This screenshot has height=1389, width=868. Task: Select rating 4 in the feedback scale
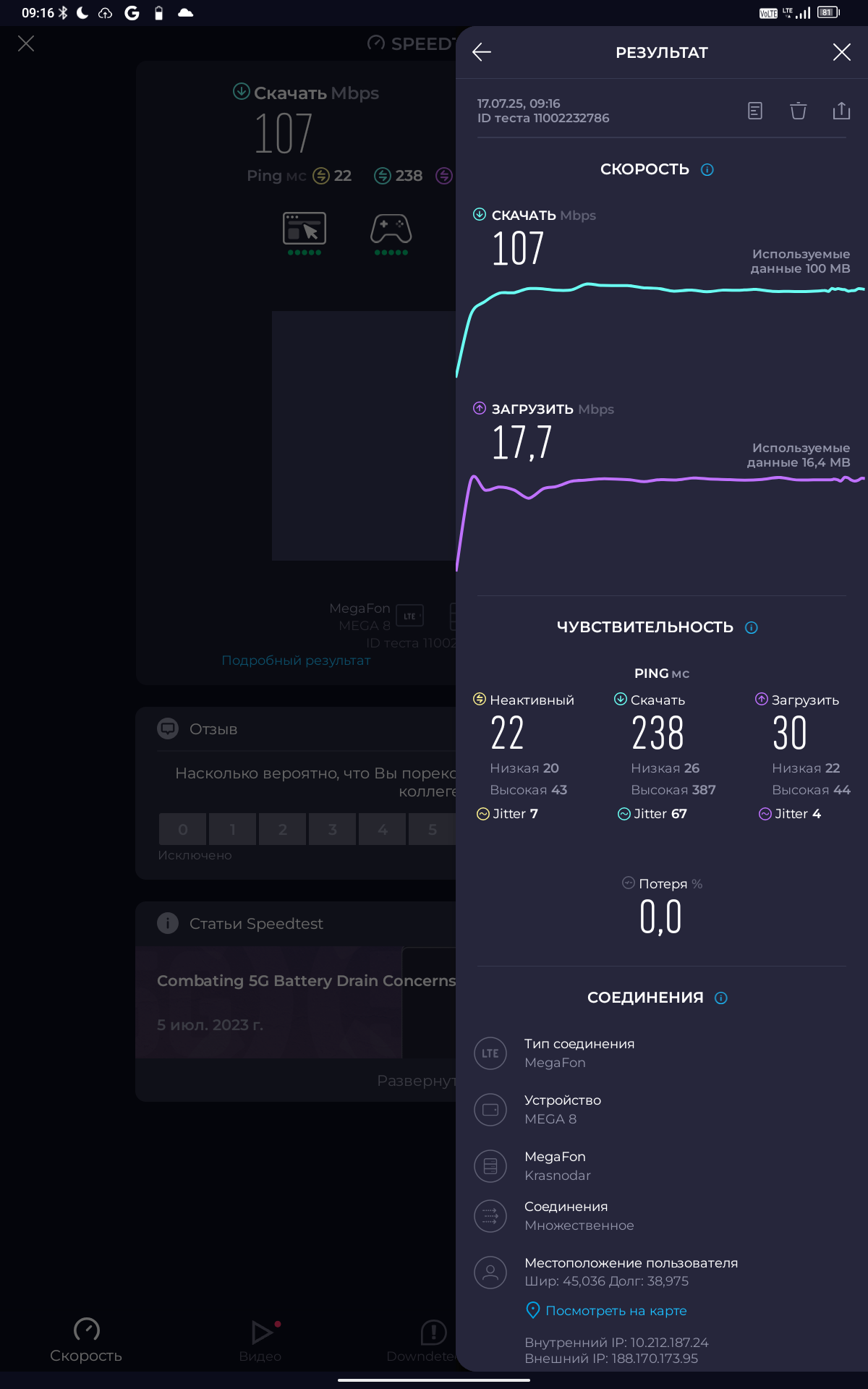tap(383, 829)
